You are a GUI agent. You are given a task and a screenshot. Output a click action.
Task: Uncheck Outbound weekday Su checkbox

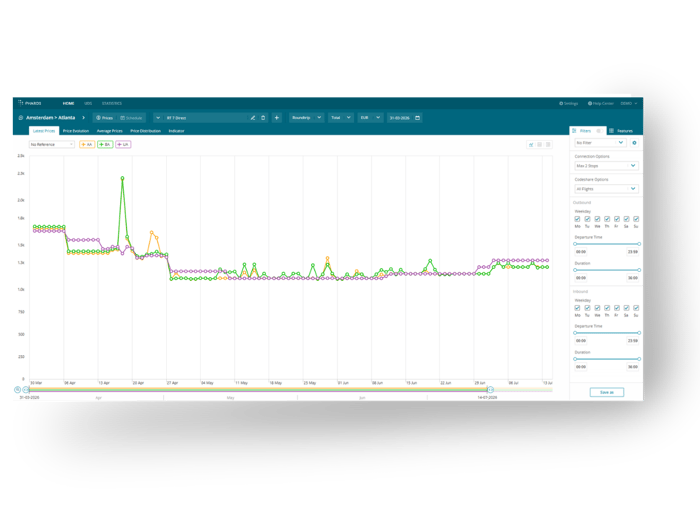(x=636, y=219)
